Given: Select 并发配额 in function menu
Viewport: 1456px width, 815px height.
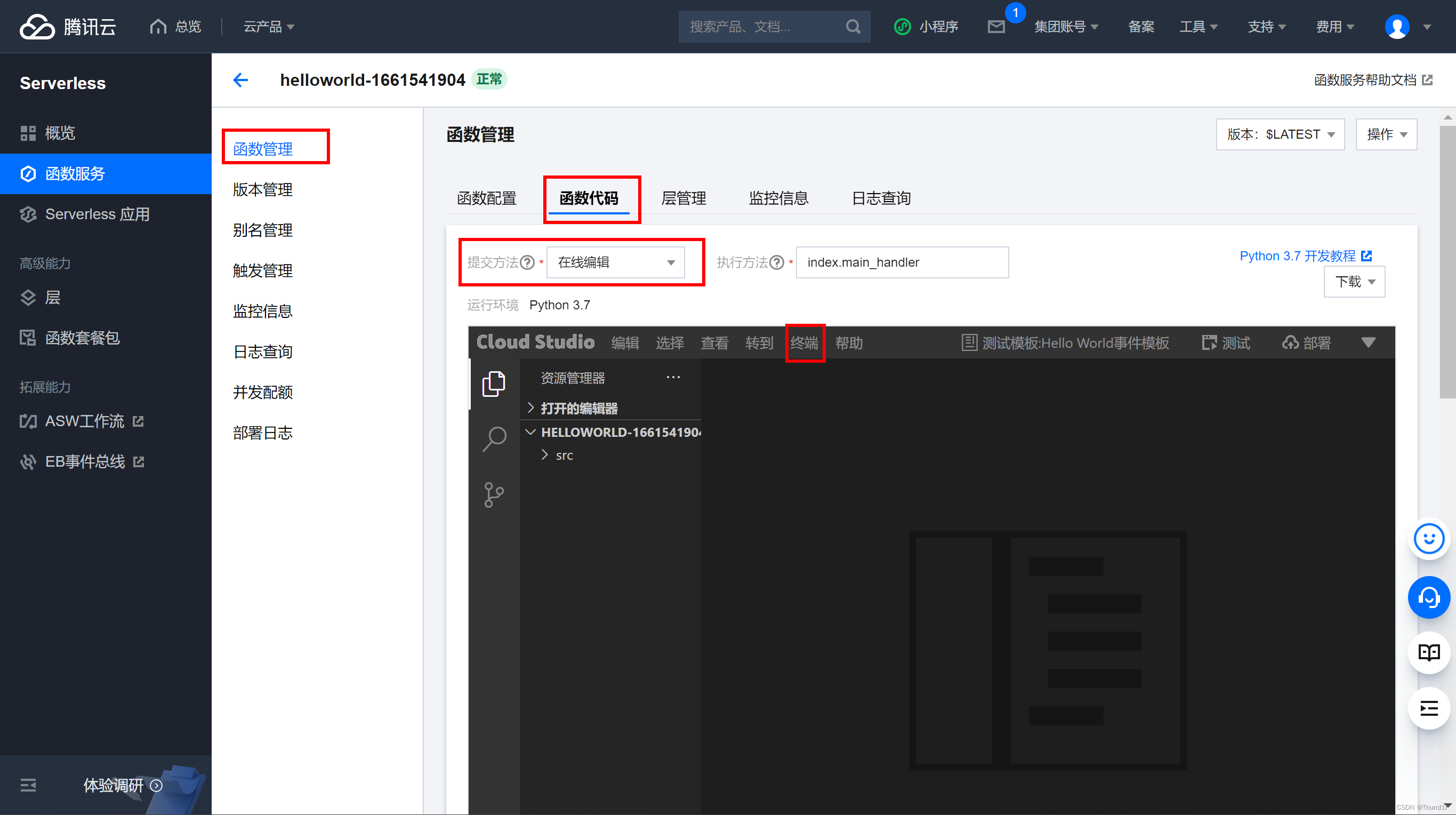Looking at the screenshot, I should [263, 392].
